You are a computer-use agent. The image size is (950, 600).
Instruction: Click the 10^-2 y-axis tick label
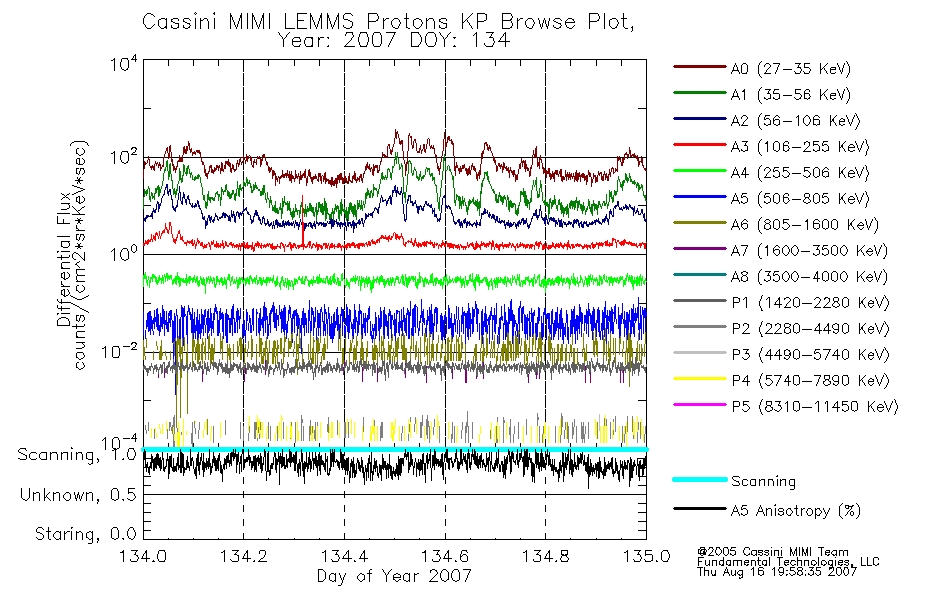[119, 352]
